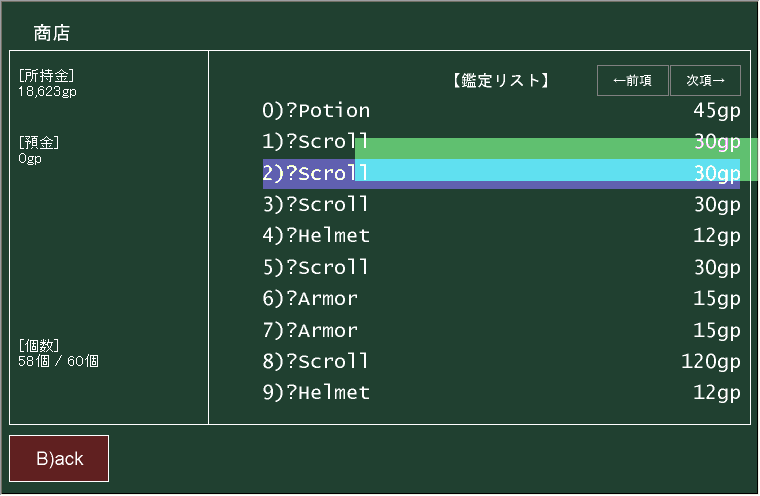760x496 pixels.
Task: Click the 商店 shop title
Action: (x=51, y=33)
